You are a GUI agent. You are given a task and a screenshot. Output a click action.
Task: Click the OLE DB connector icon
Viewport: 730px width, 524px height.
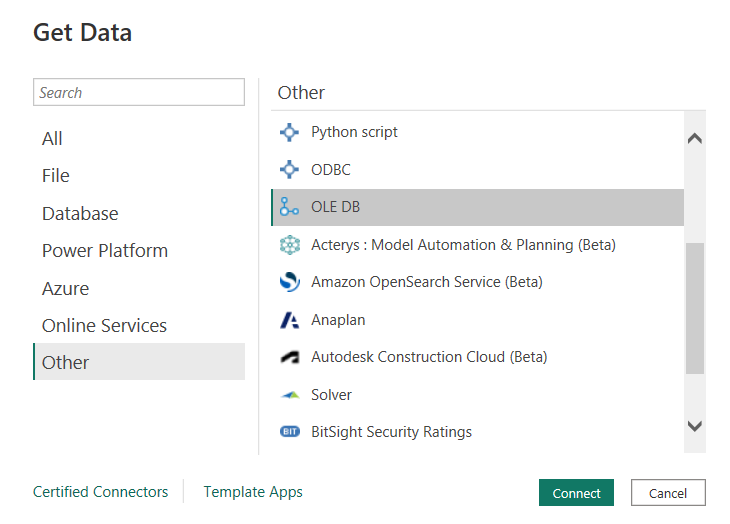290,207
